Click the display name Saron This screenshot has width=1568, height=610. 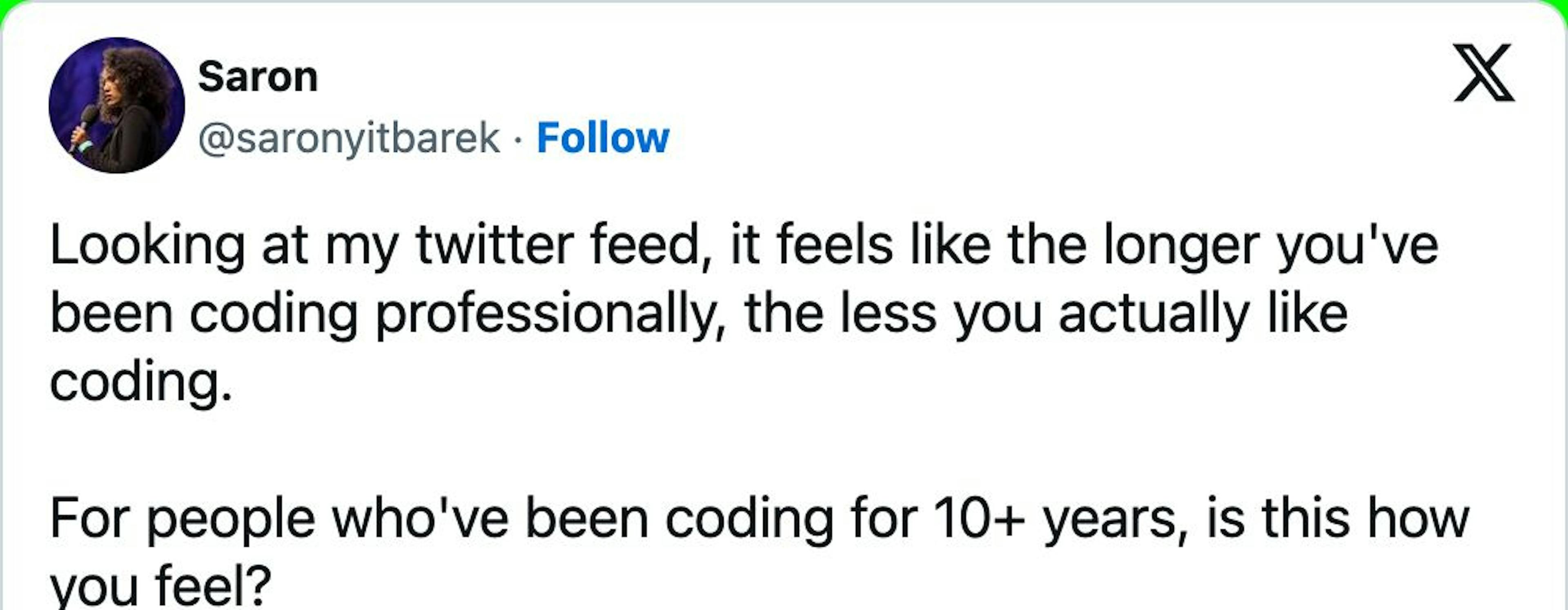pyautogui.click(x=258, y=77)
